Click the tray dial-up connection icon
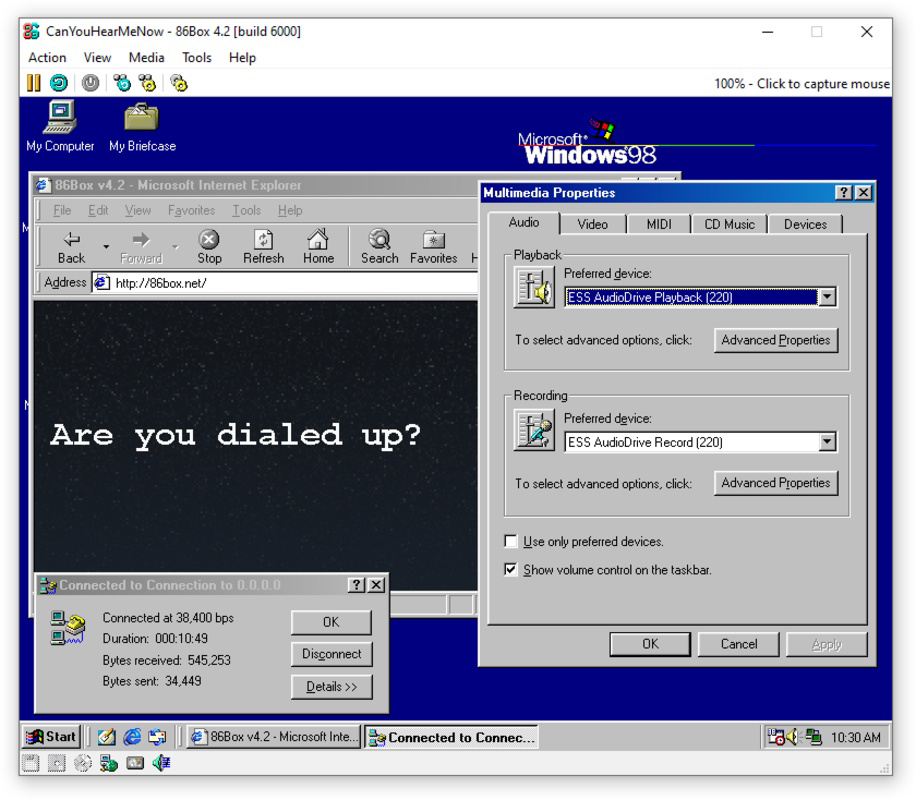 [813, 737]
